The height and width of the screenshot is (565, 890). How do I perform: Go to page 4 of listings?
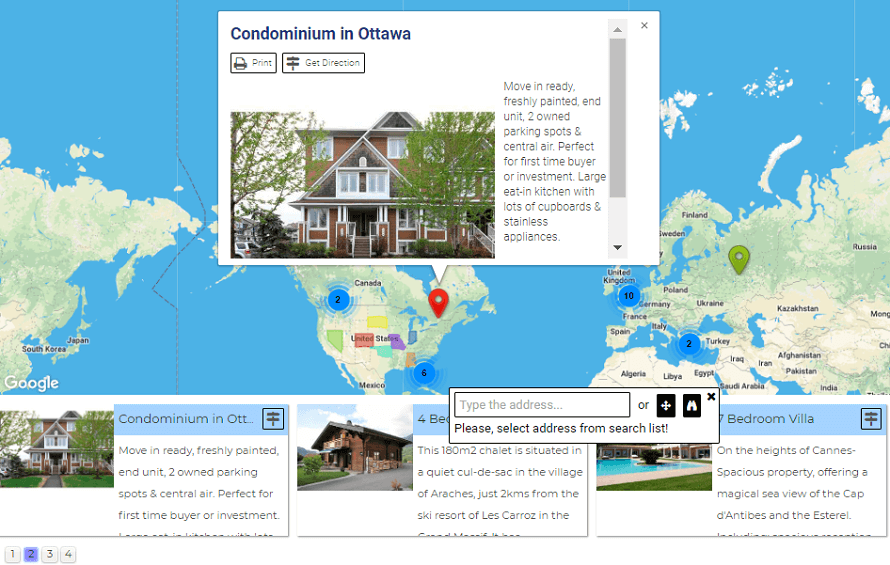click(68, 554)
